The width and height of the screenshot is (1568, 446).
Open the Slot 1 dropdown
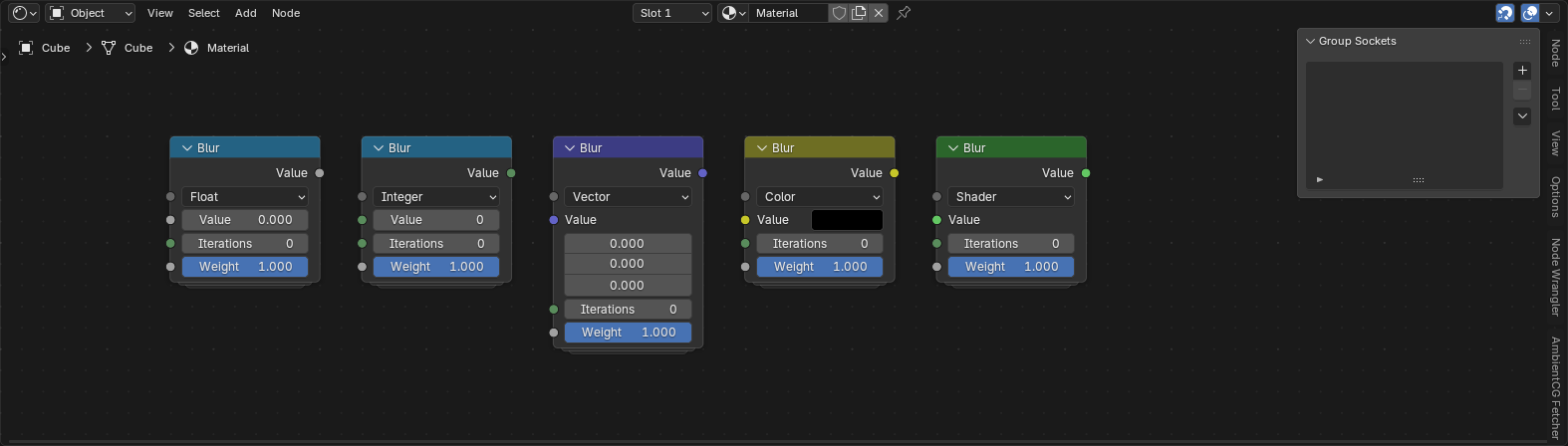672,13
